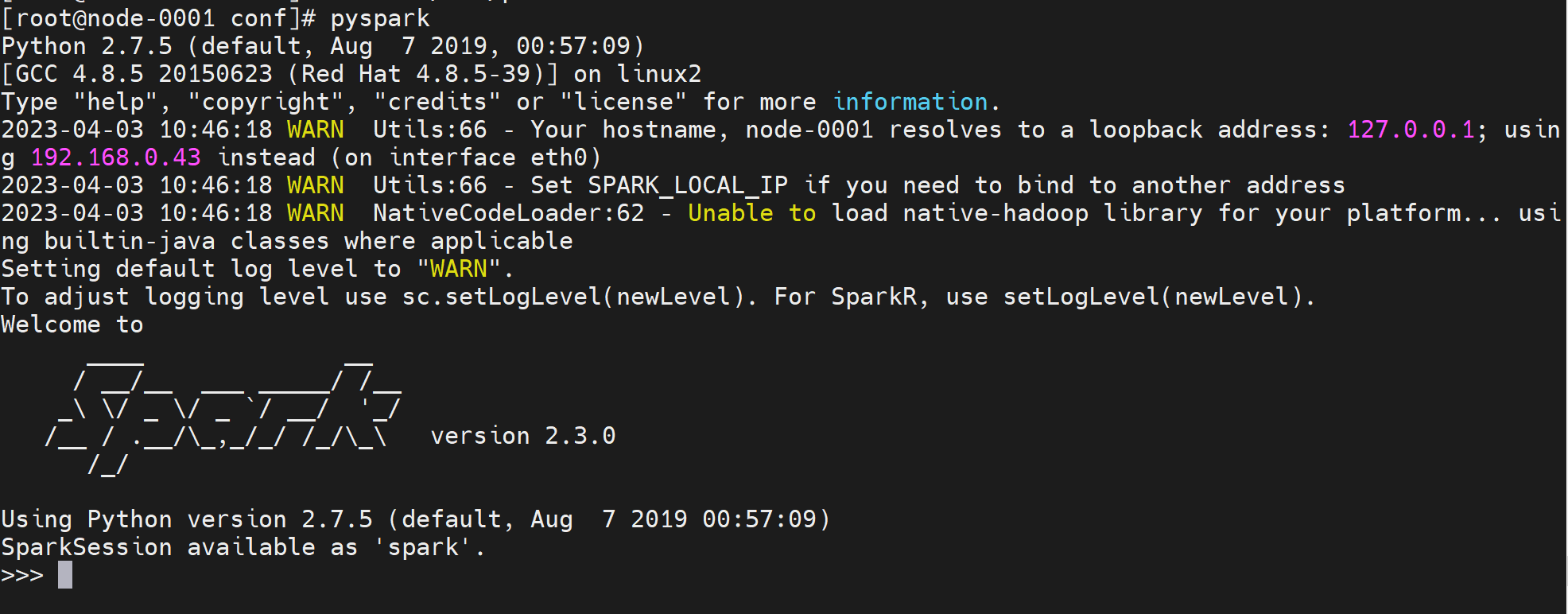Click the "[root@node-0001 conf]#" shell prompt
Screen dimensions: 1568x614
tap(159, 18)
